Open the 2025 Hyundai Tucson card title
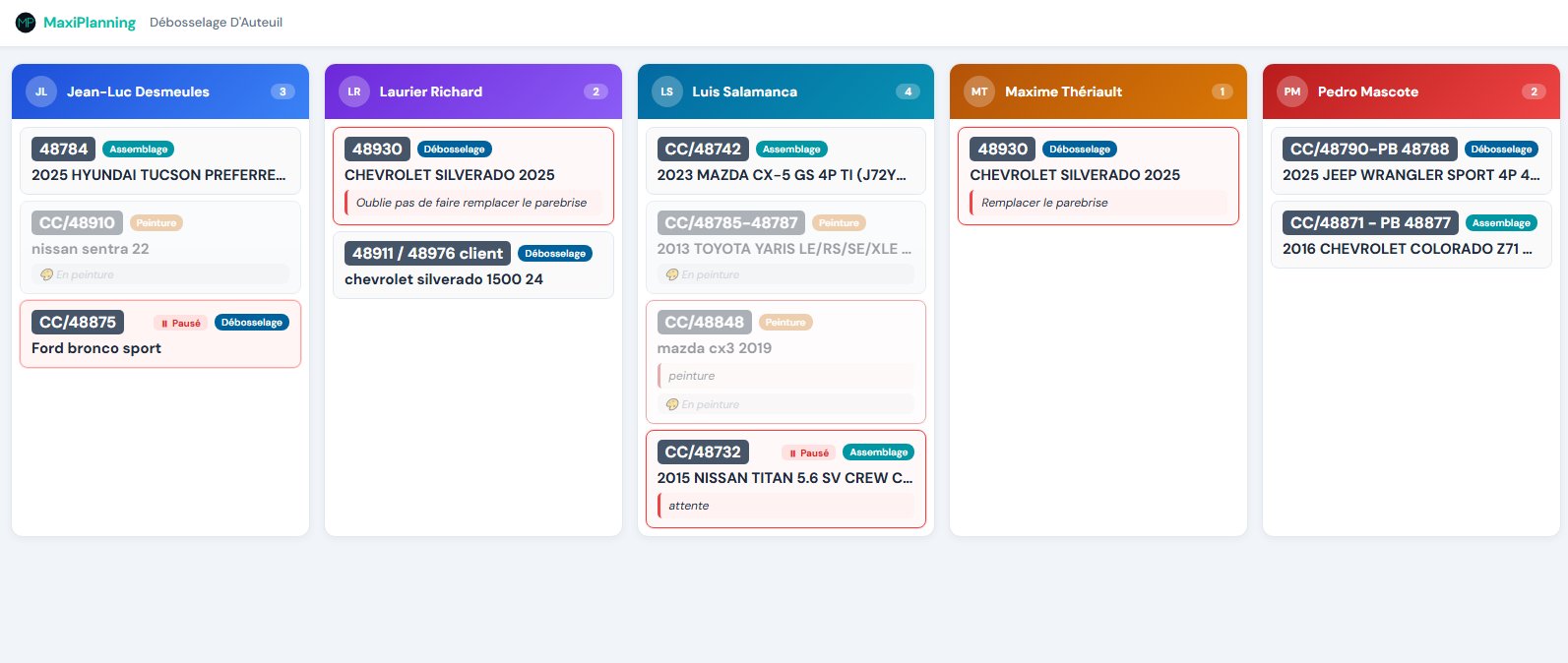 tap(158, 175)
